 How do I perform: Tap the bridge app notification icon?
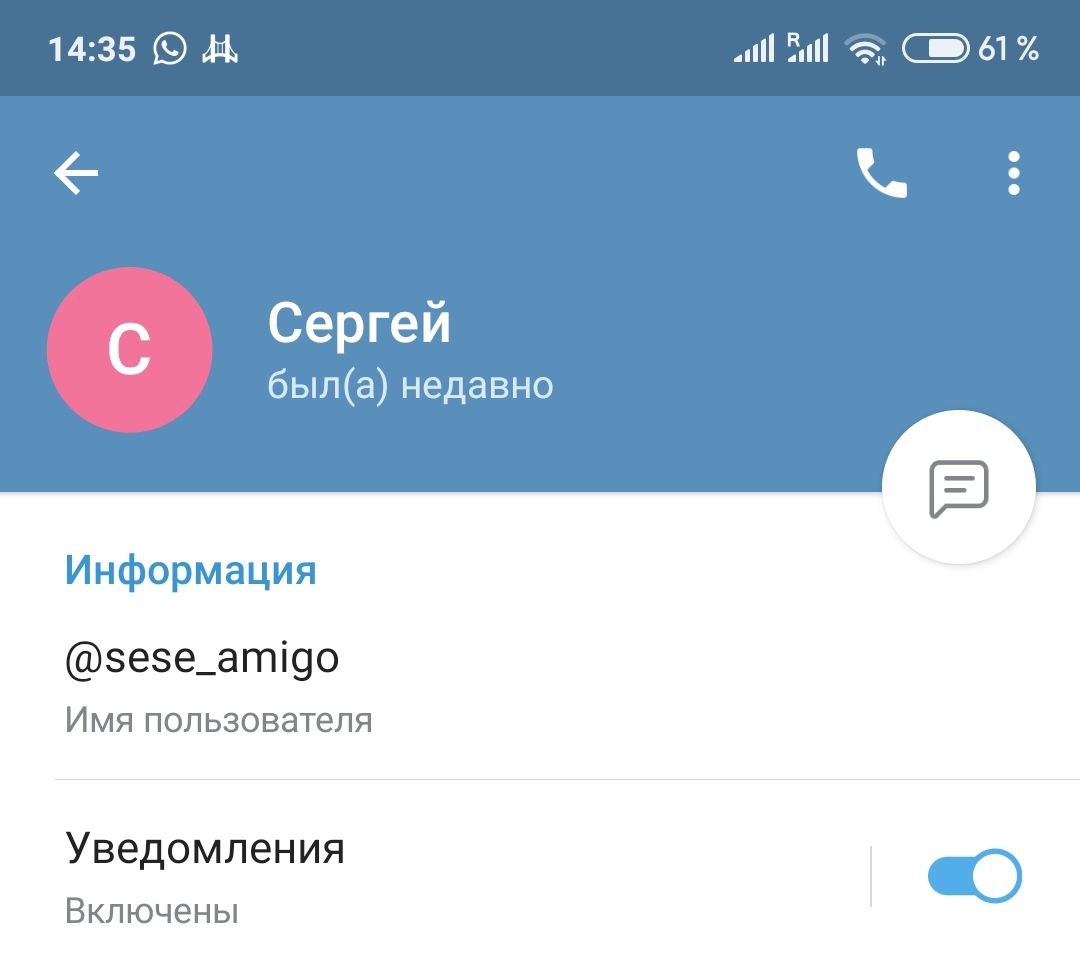220,49
